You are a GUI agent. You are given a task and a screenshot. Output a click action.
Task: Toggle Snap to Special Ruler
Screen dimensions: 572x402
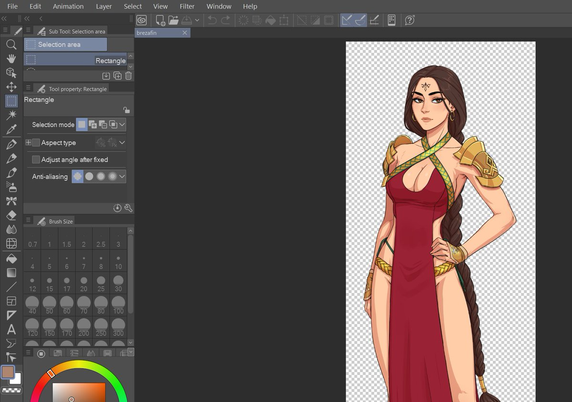pos(360,20)
